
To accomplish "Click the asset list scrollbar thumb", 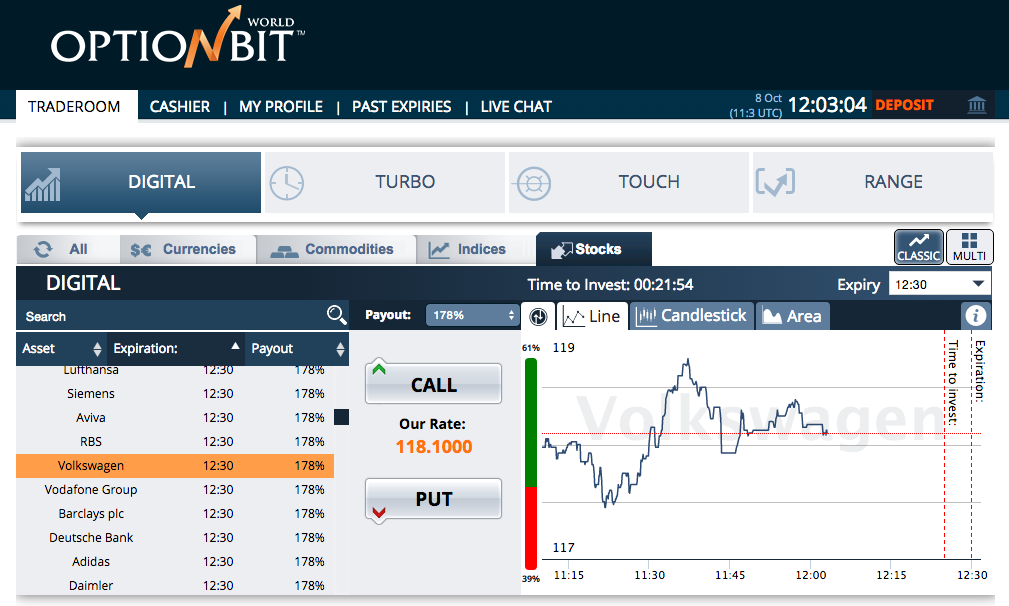I will [x=341, y=418].
